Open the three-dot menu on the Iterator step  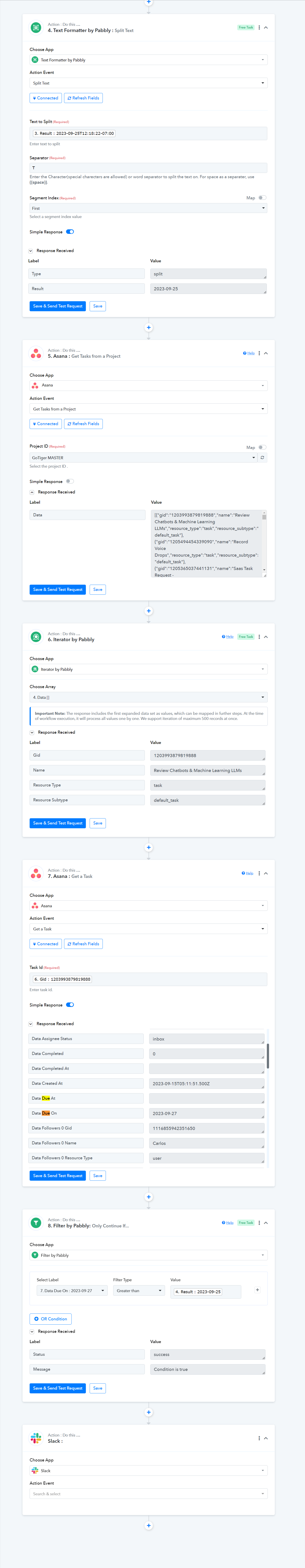pyautogui.click(x=259, y=637)
